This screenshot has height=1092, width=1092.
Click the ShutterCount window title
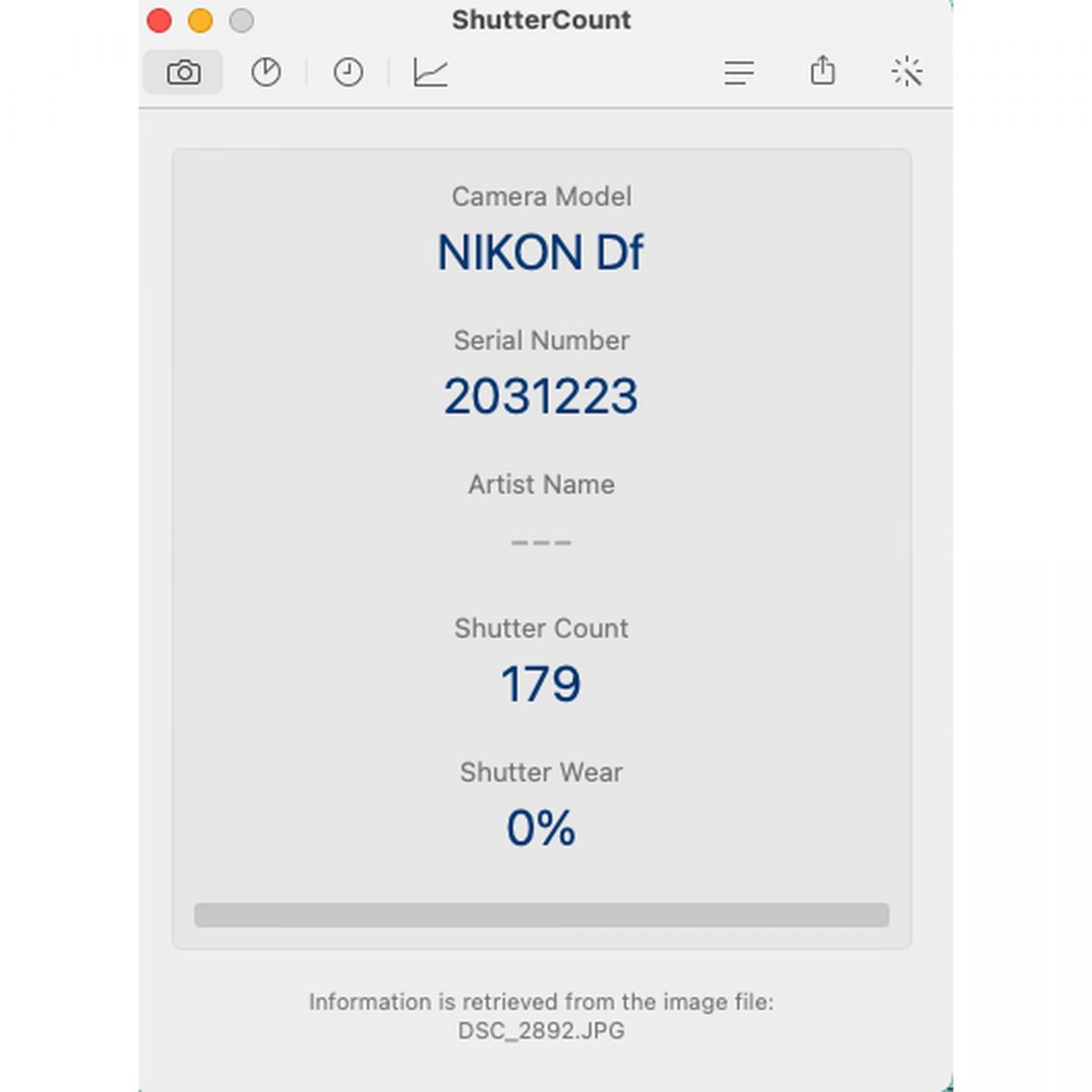pyautogui.click(x=541, y=20)
